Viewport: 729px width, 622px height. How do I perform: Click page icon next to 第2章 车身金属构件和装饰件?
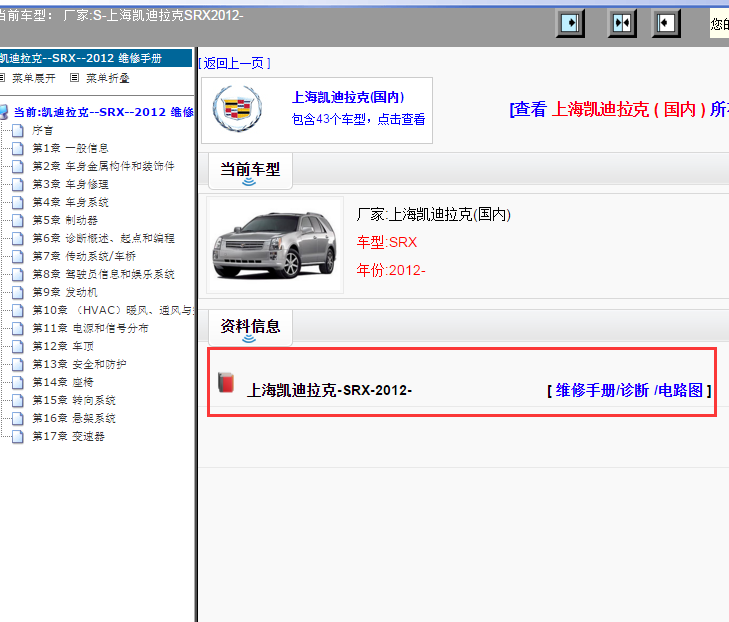pos(18,166)
